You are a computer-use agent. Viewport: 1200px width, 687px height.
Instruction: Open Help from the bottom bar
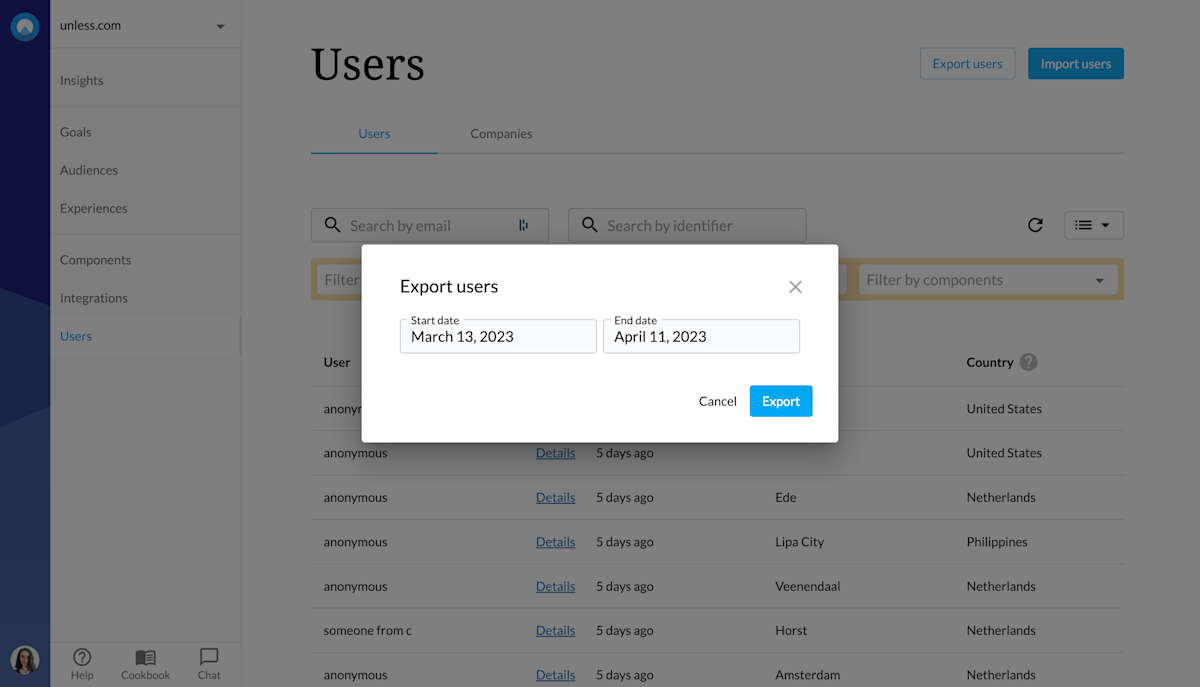click(82, 663)
